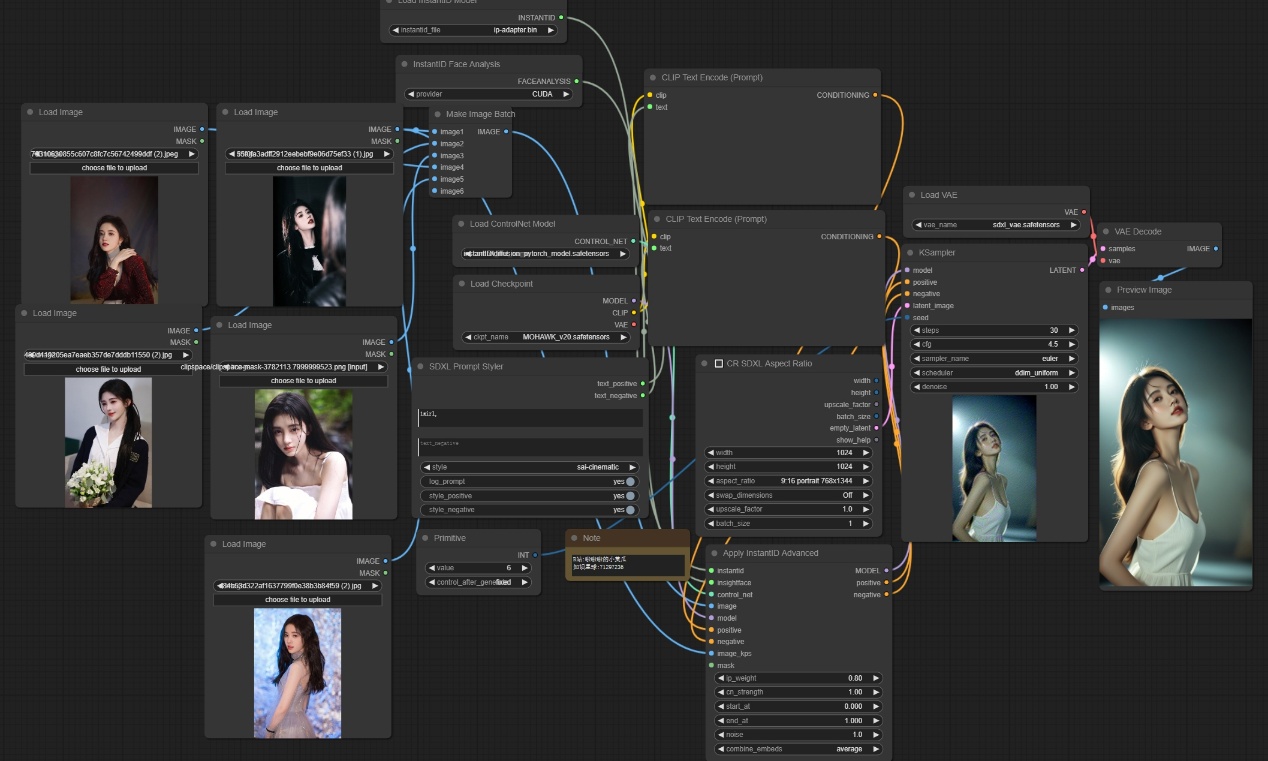Collapse the Make Image Batch node
The width and height of the screenshot is (1268, 761).
click(x=438, y=115)
